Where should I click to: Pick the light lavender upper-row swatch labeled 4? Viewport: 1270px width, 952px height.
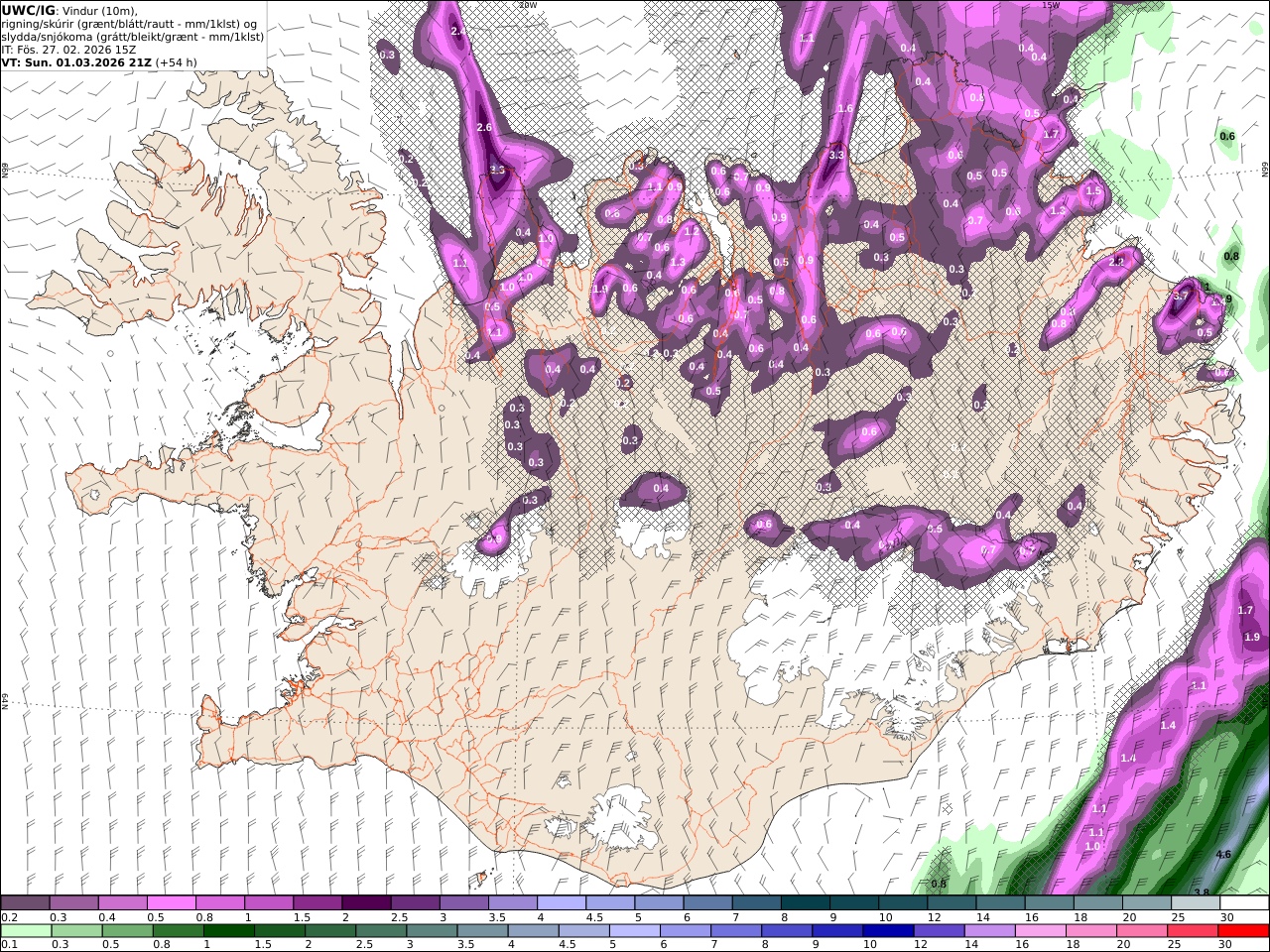pyautogui.click(x=561, y=903)
